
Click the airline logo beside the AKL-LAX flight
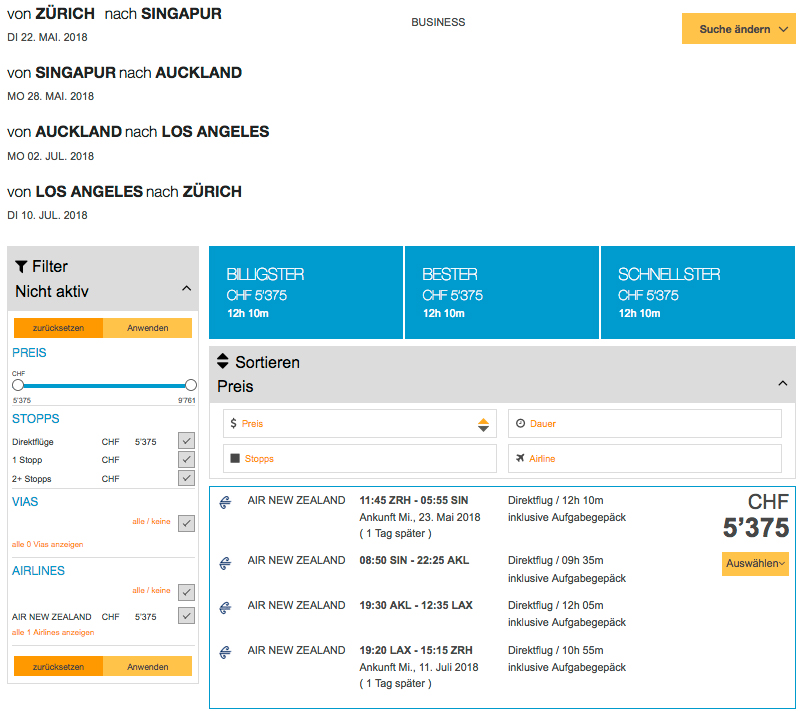pos(224,607)
